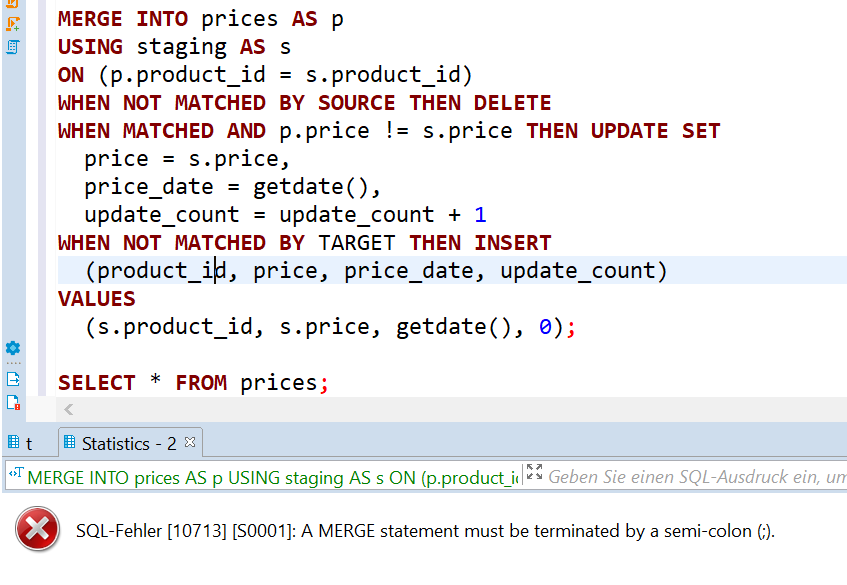Click the VALUES keyword in the editor
The image size is (847, 585).
pos(96,298)
